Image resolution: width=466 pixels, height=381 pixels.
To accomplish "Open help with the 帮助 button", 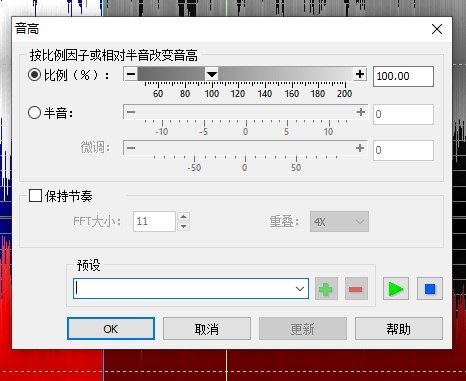I will 399,329.
